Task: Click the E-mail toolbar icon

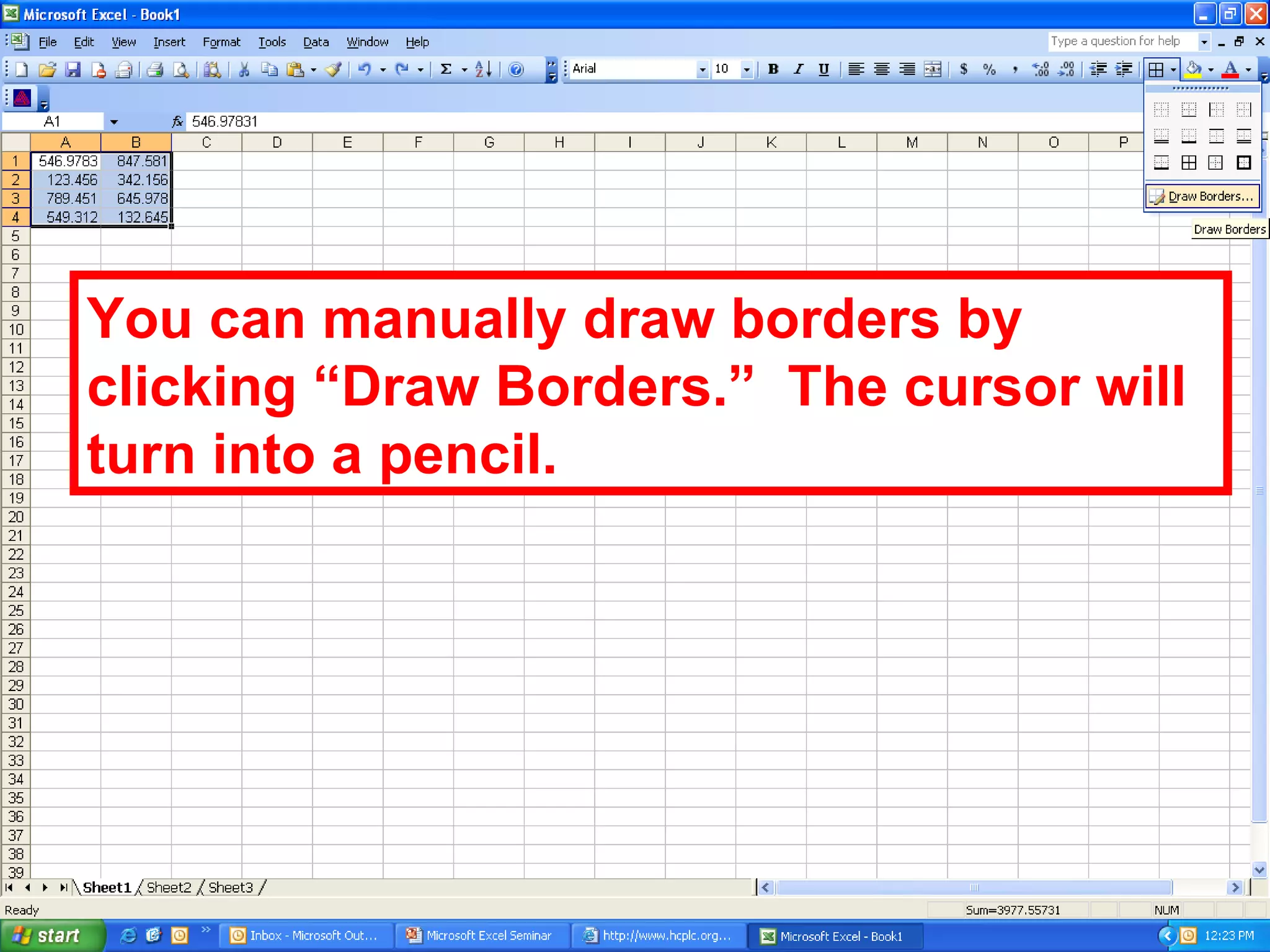Action: [124, 69]
